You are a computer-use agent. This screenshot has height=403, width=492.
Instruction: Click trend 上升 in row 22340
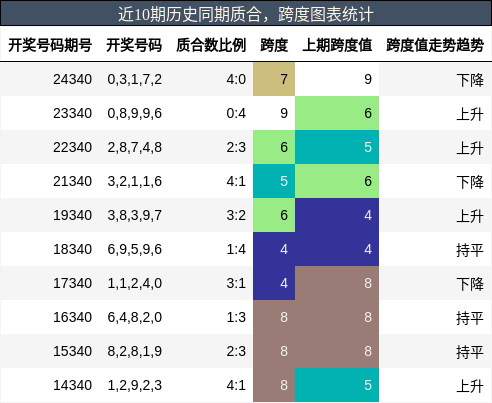pos(470,148)
